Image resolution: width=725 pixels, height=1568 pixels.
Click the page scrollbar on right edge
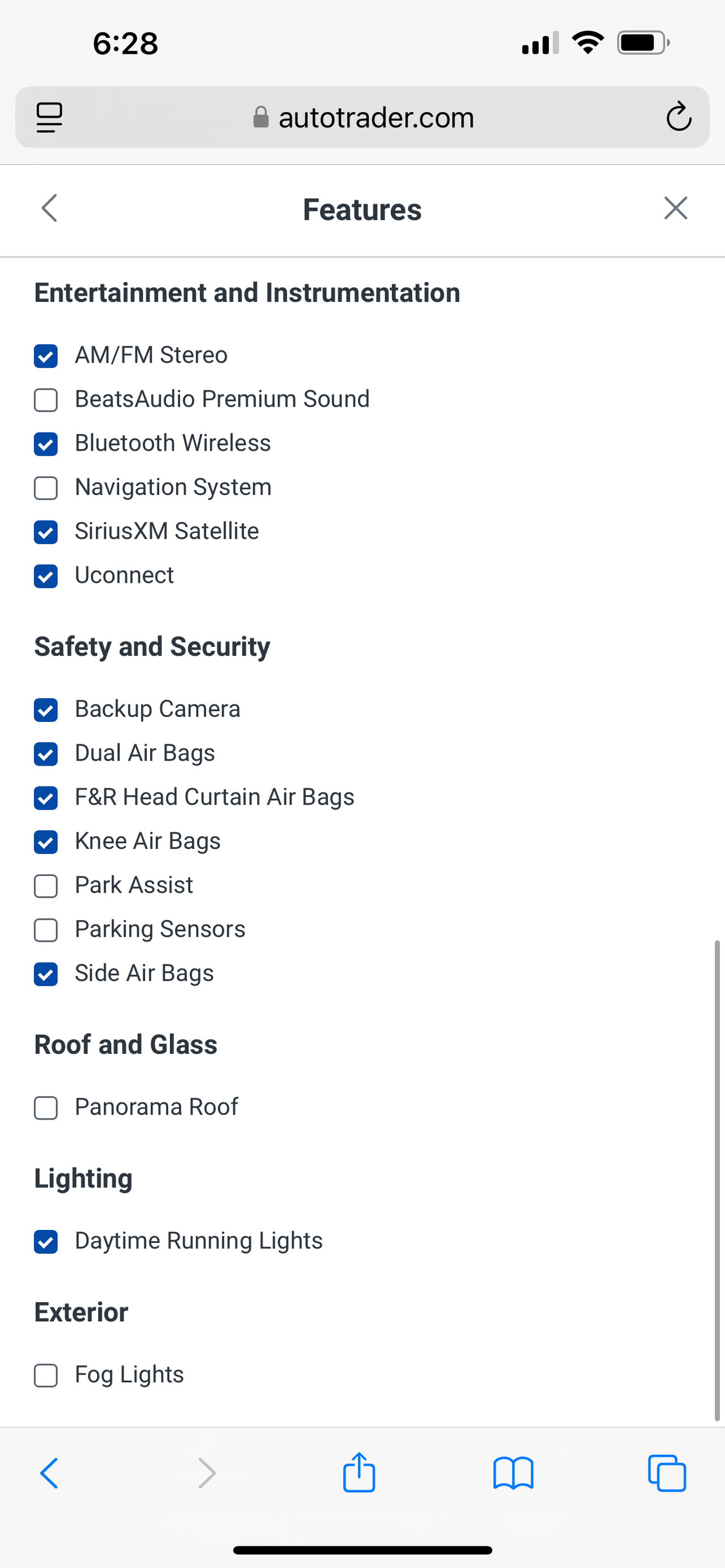(717, 1180)
